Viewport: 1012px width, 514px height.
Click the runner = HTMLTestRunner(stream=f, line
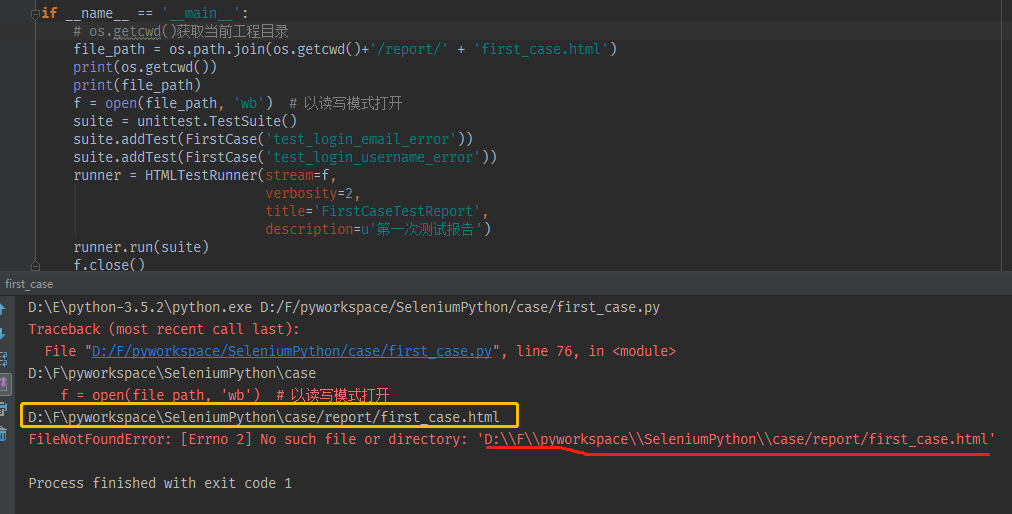click(205, 176)
